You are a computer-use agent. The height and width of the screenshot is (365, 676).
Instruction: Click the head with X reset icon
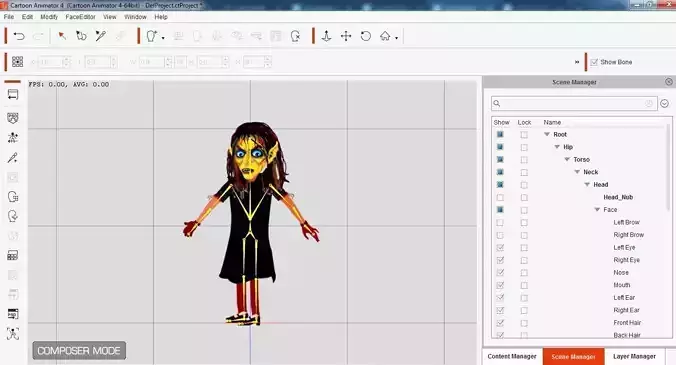click(295, 36)
